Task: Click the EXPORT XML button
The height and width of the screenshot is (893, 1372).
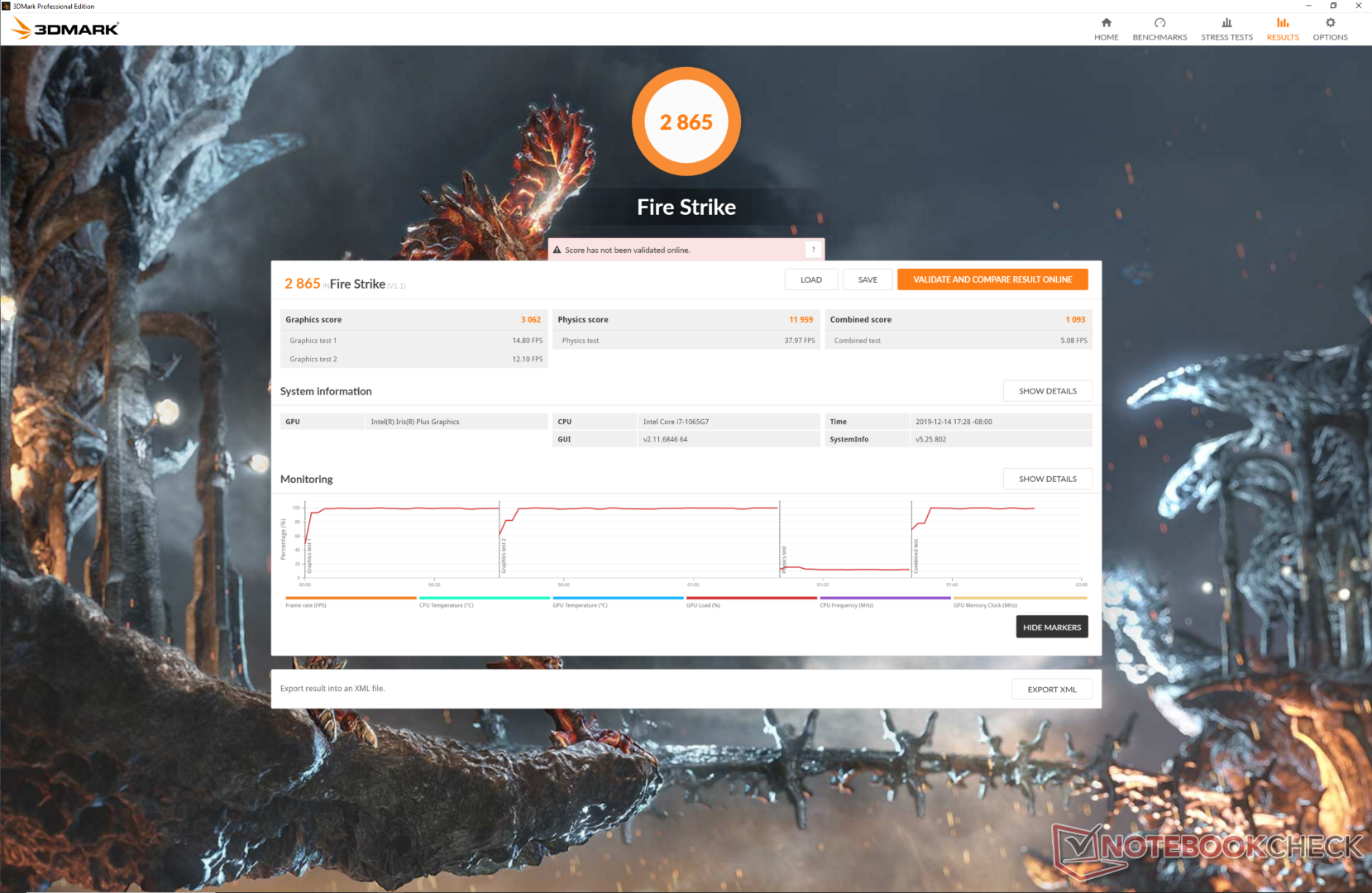Action: point(1052,690)
